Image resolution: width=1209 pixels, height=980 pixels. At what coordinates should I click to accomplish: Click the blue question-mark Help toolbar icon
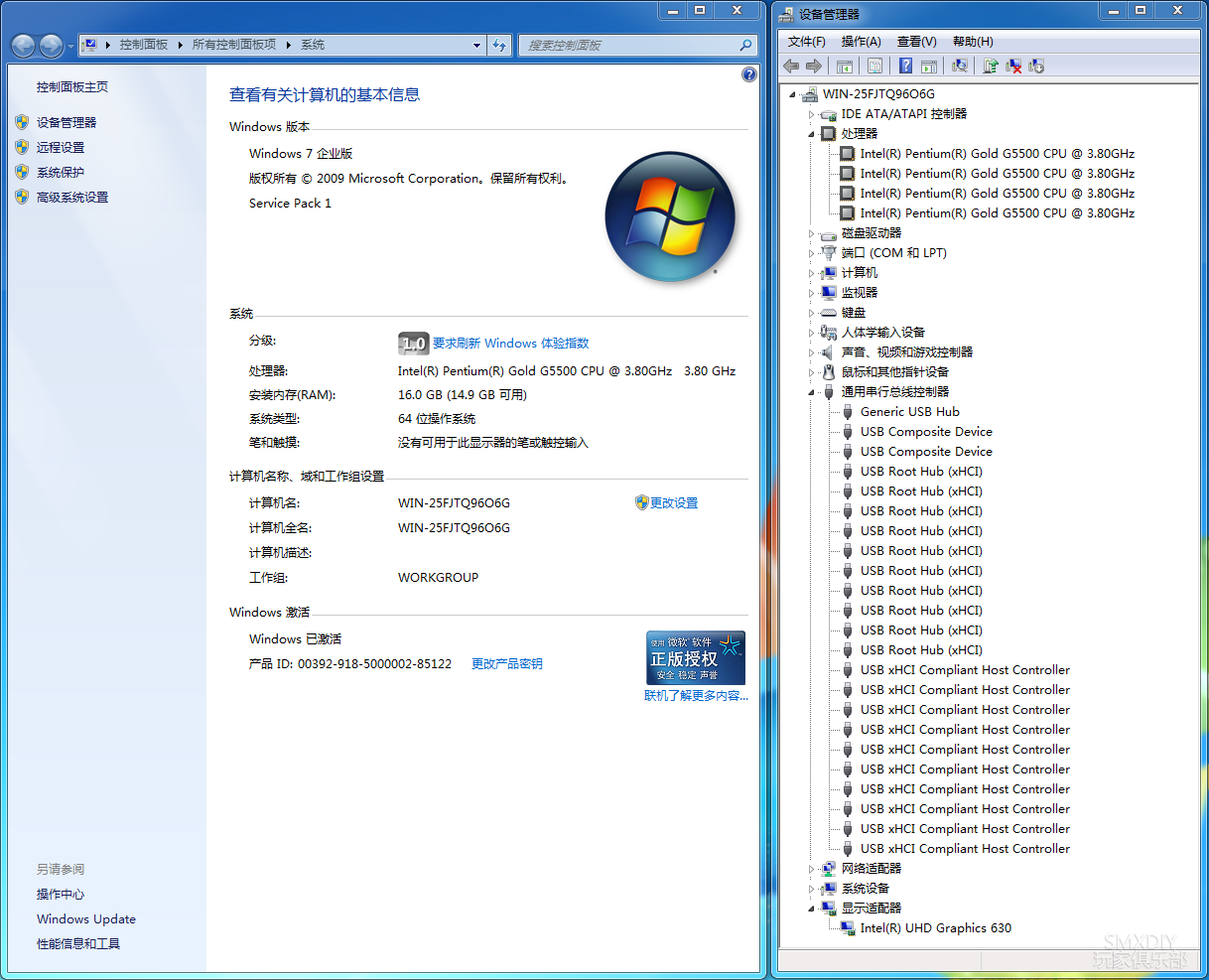point(905,66)
